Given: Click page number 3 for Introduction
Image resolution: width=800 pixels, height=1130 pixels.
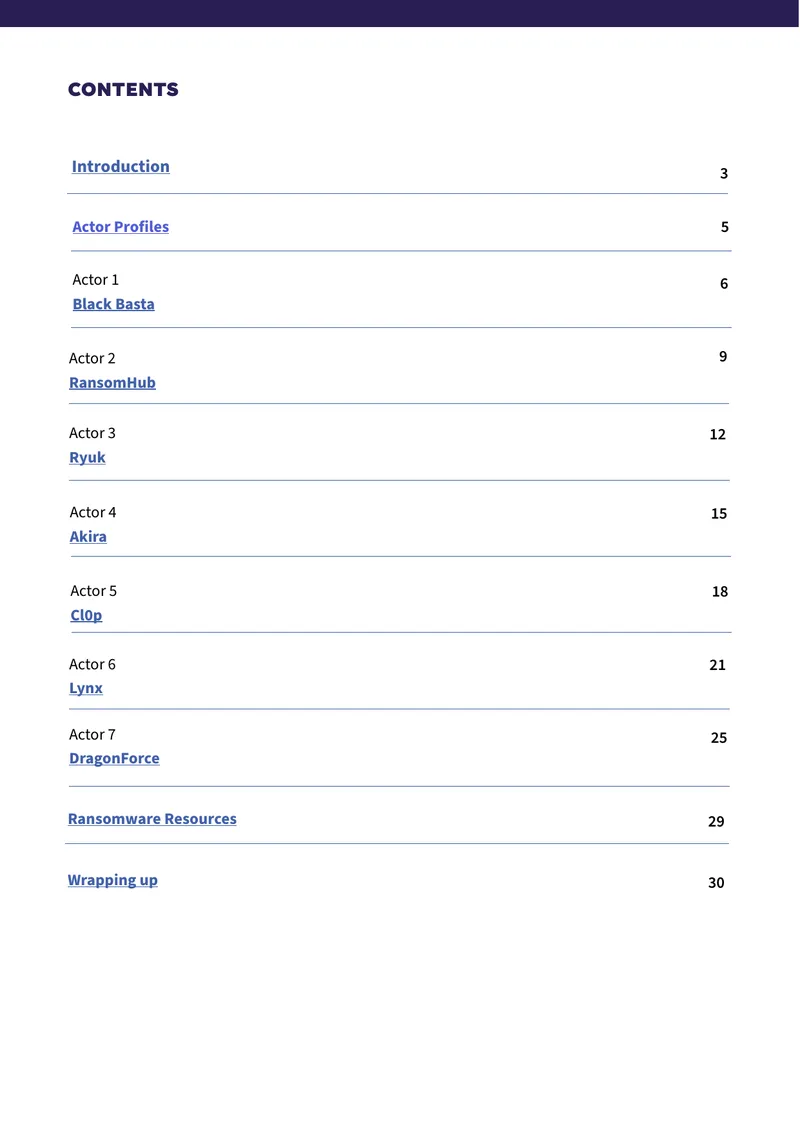Looking at the screenshot, I should tap(724, 174).
